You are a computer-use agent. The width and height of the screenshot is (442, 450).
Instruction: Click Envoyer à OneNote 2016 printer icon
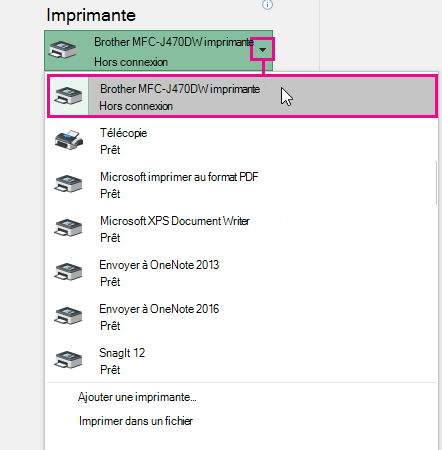coord(68,316)
